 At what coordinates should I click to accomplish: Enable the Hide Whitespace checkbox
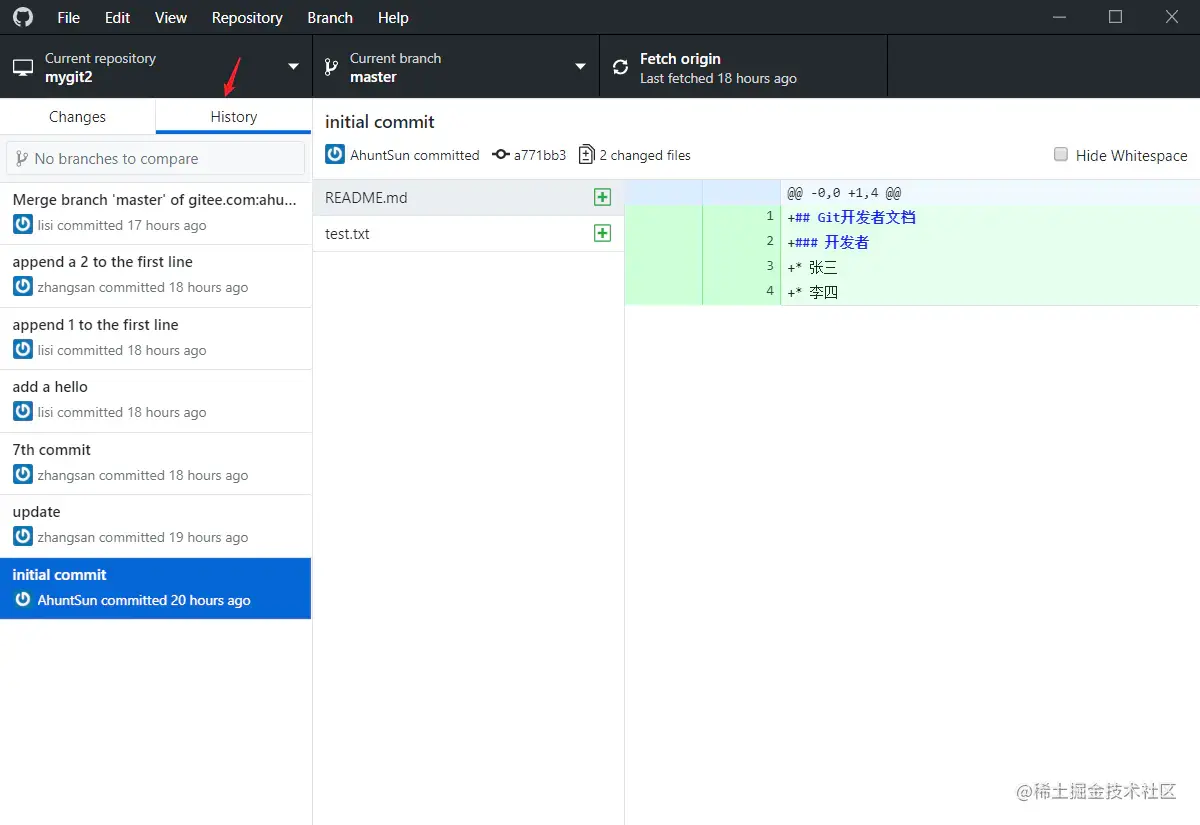1061,154
